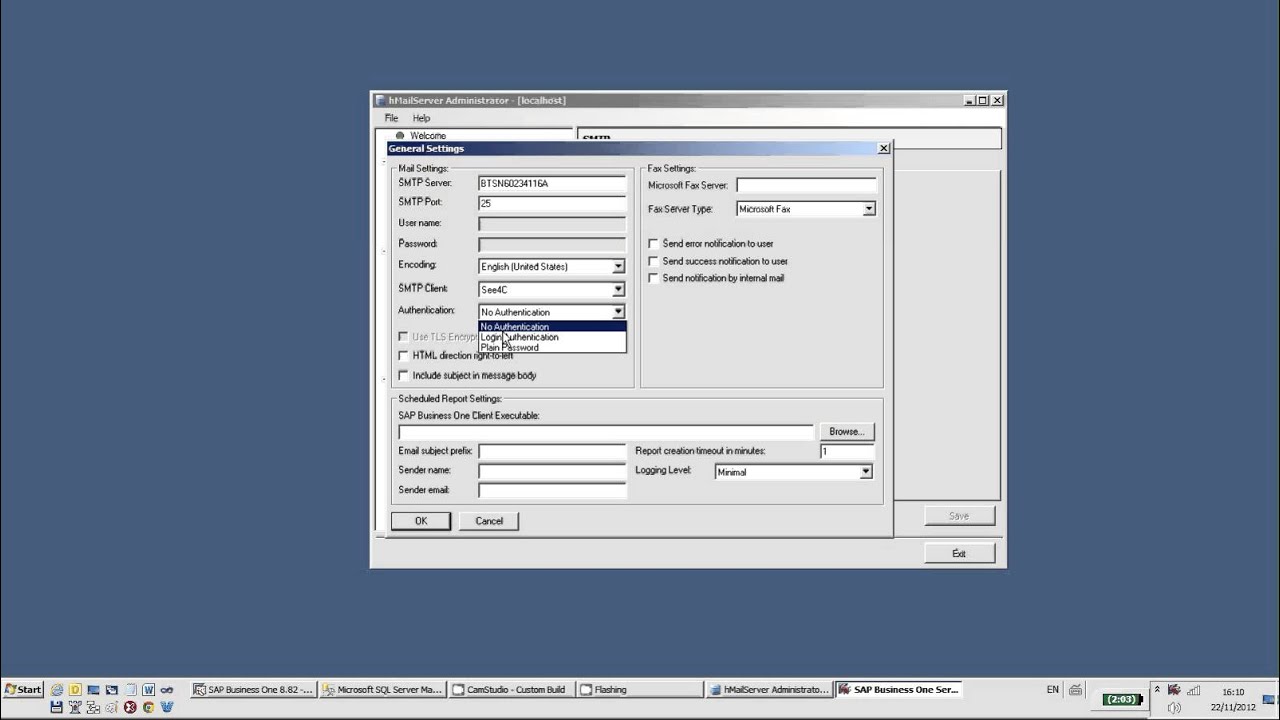Image resolution: width=1280 pixels, height=720 pixels.
Task: Click the Email subject prefix field
Action: coord(552,452)
